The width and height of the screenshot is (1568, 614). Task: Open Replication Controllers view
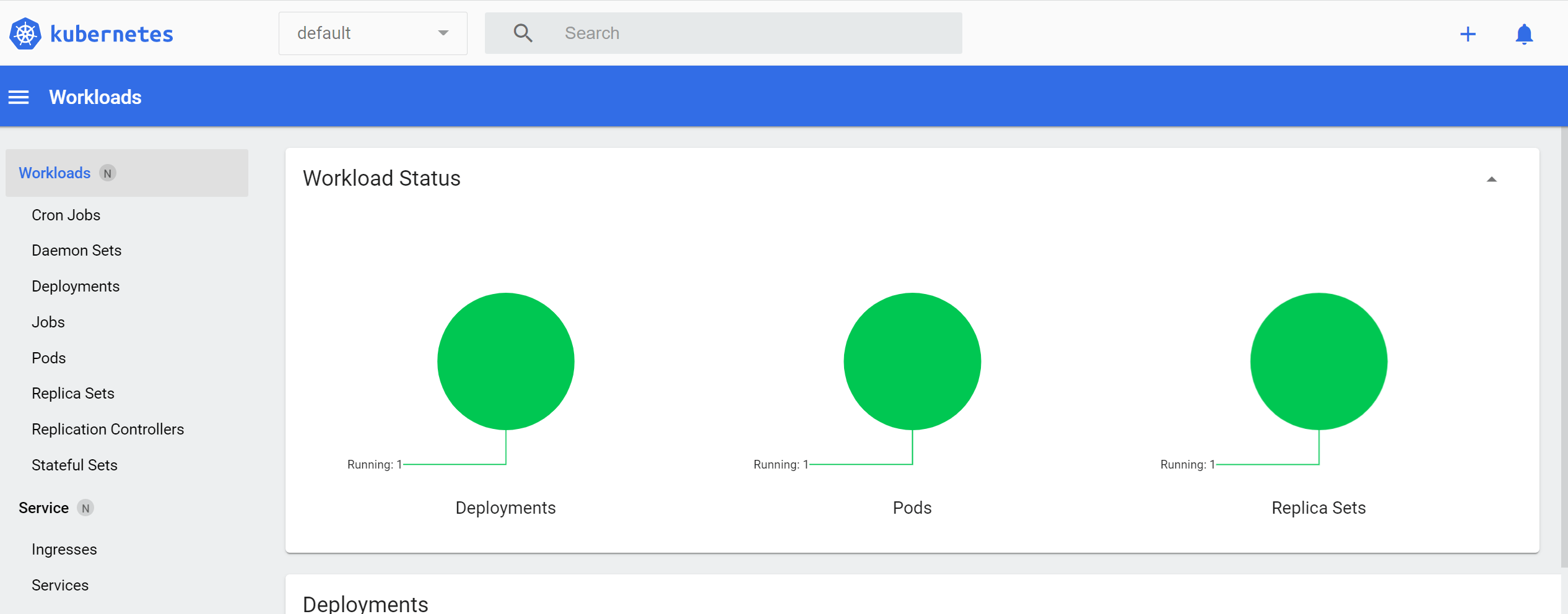[108, 428]
